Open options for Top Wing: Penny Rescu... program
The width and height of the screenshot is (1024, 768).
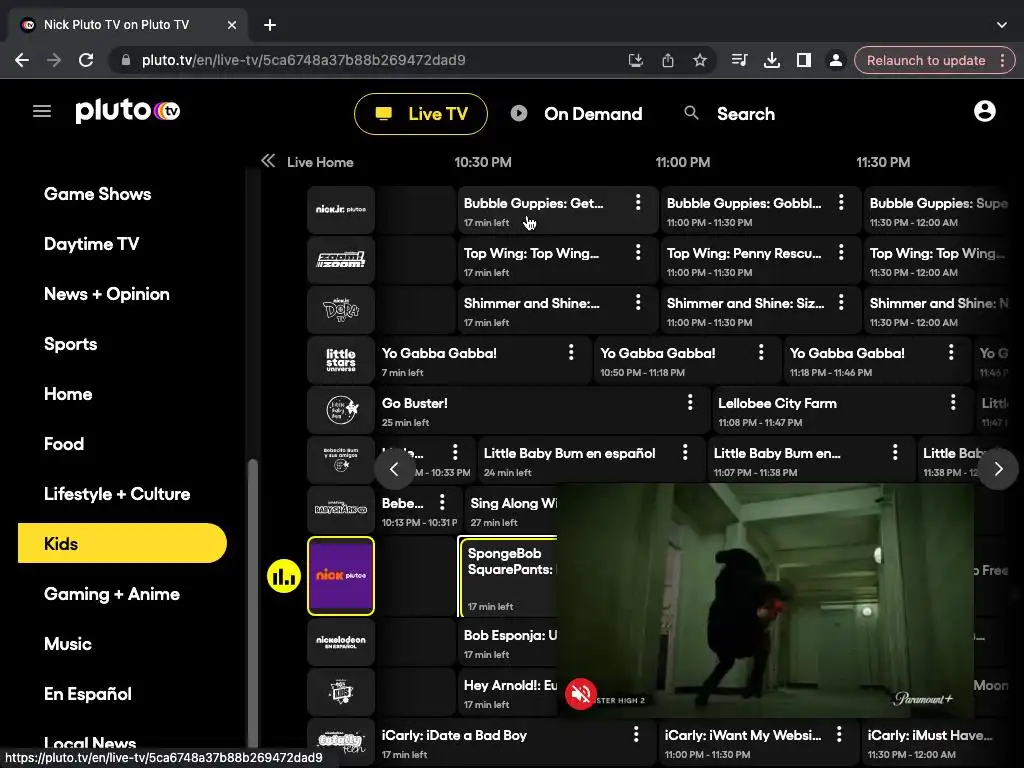click(841, 253)
